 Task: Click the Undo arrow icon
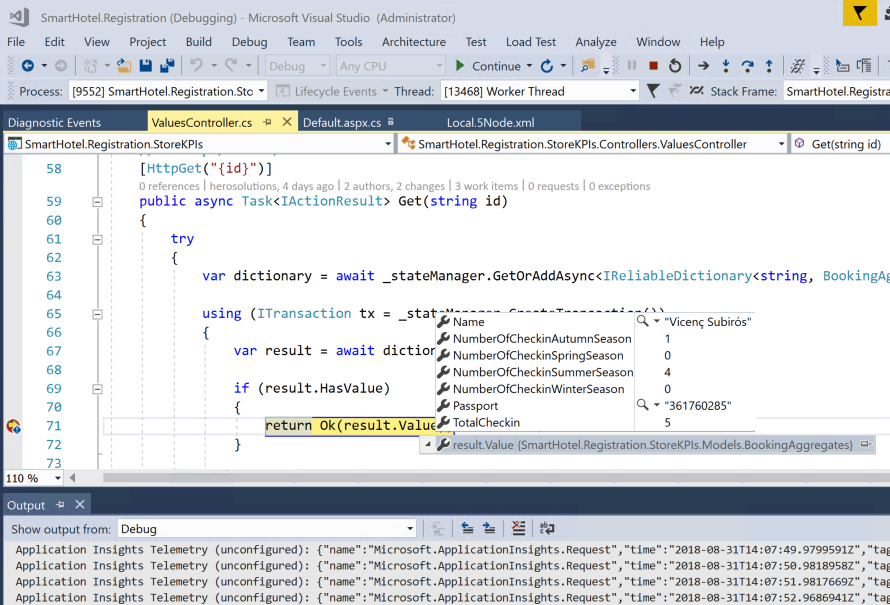(x=196, y=66)
